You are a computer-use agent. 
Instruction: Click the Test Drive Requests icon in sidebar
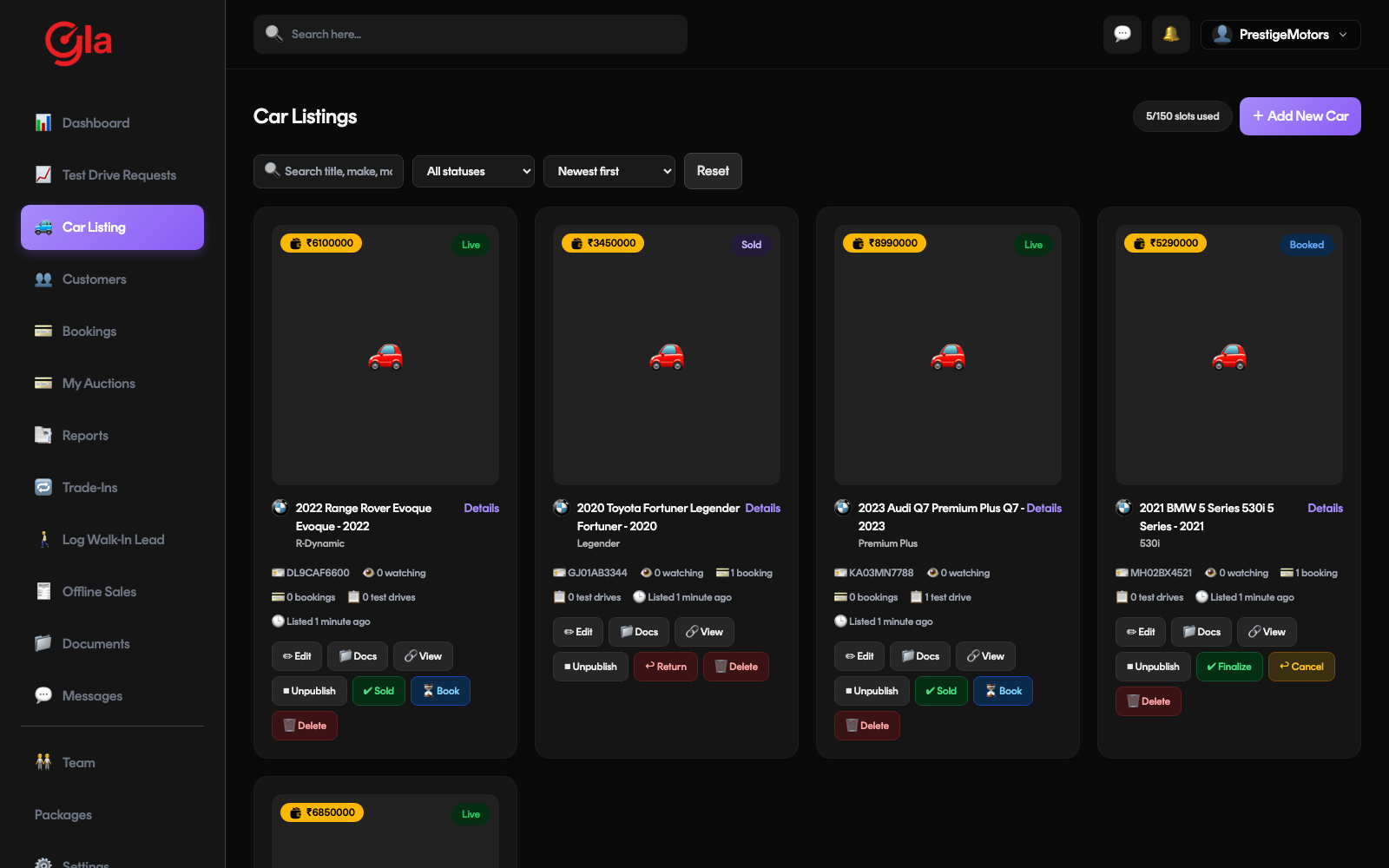[43, 175]
